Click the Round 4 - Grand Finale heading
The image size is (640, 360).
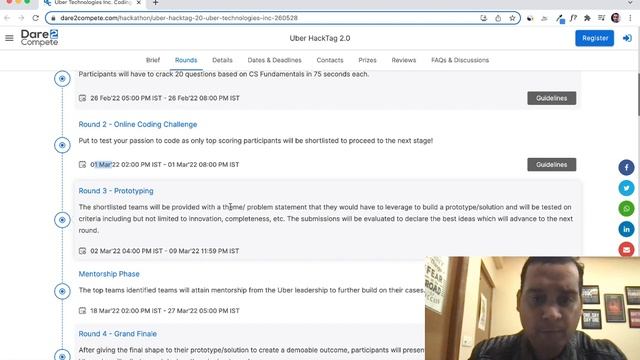point(118,334)
